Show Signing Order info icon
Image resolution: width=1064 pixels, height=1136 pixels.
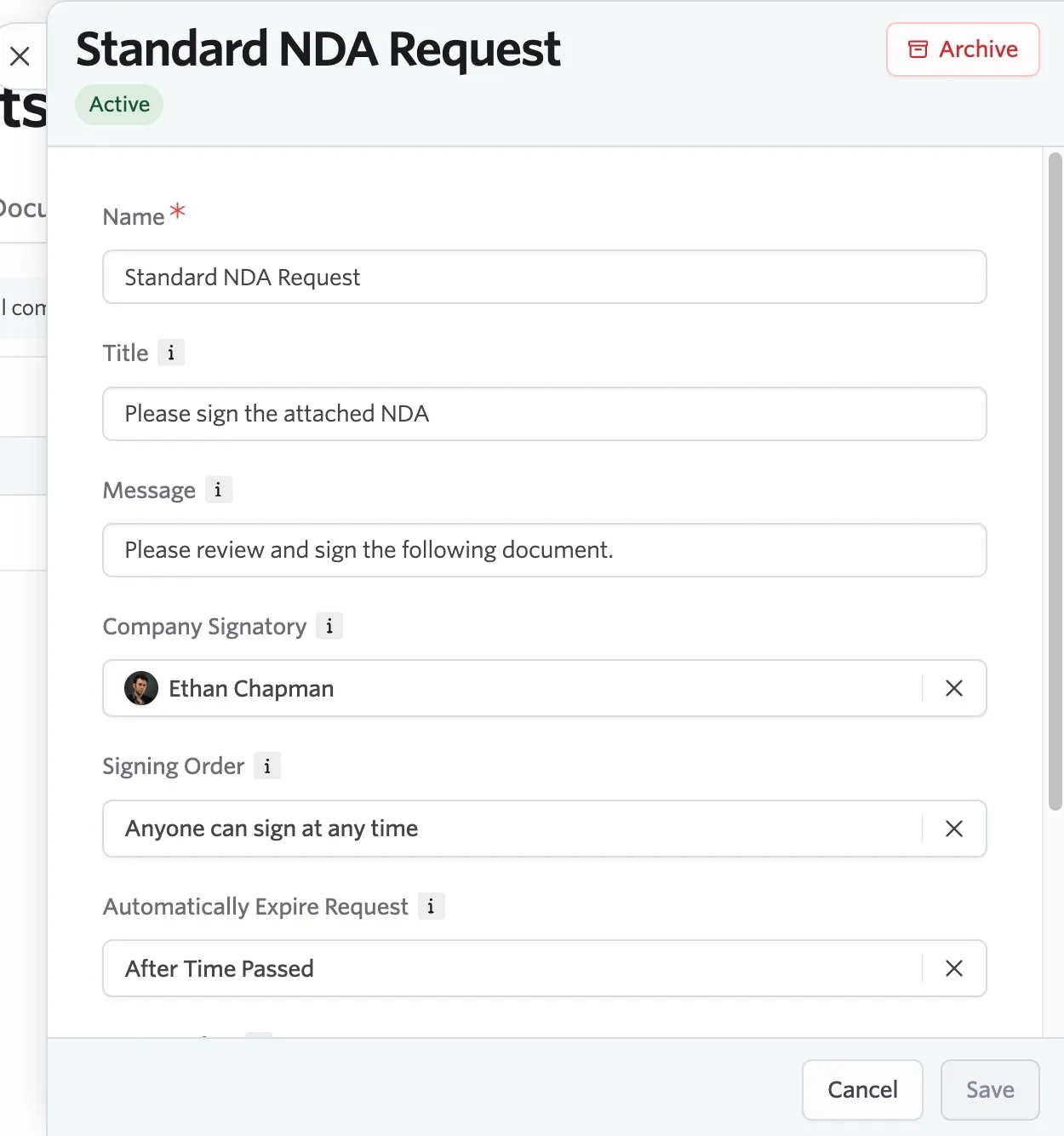(x=267, y=766)
